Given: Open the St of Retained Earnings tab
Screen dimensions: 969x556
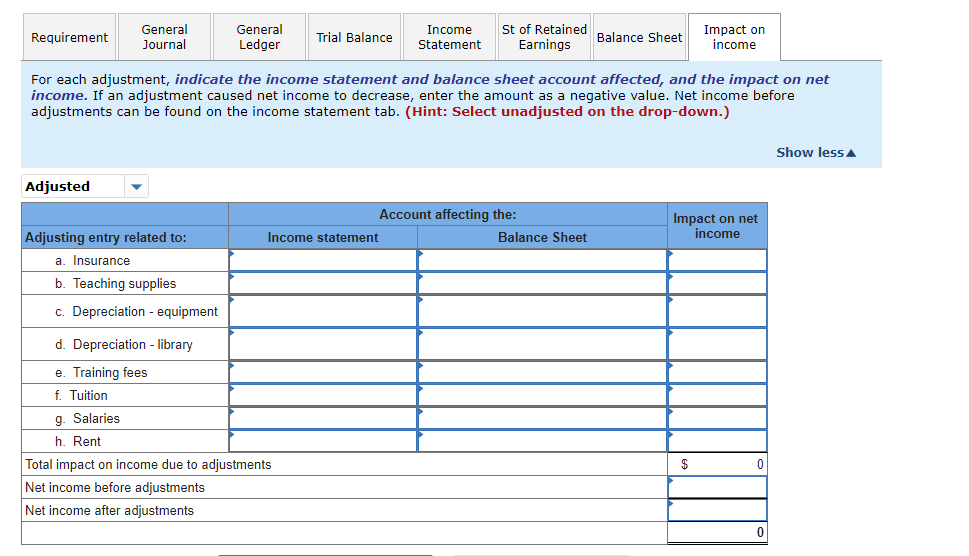Looking at the screenshot, I should [x=544, y=37].
